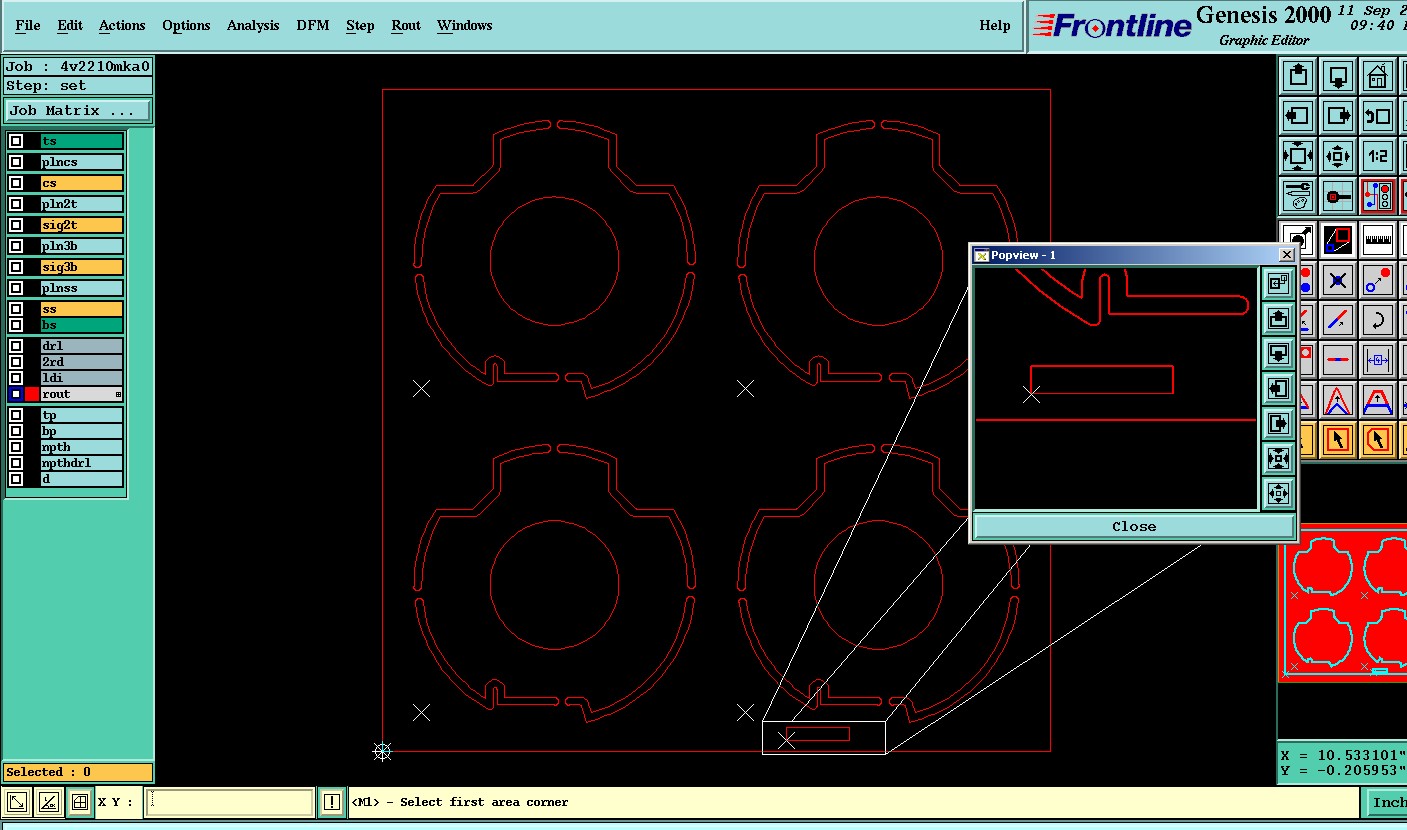Image resolution: width=1407 pixels, height=830 pixels.
Task: Click the Job Matrix button
Action: pos(78,111)
